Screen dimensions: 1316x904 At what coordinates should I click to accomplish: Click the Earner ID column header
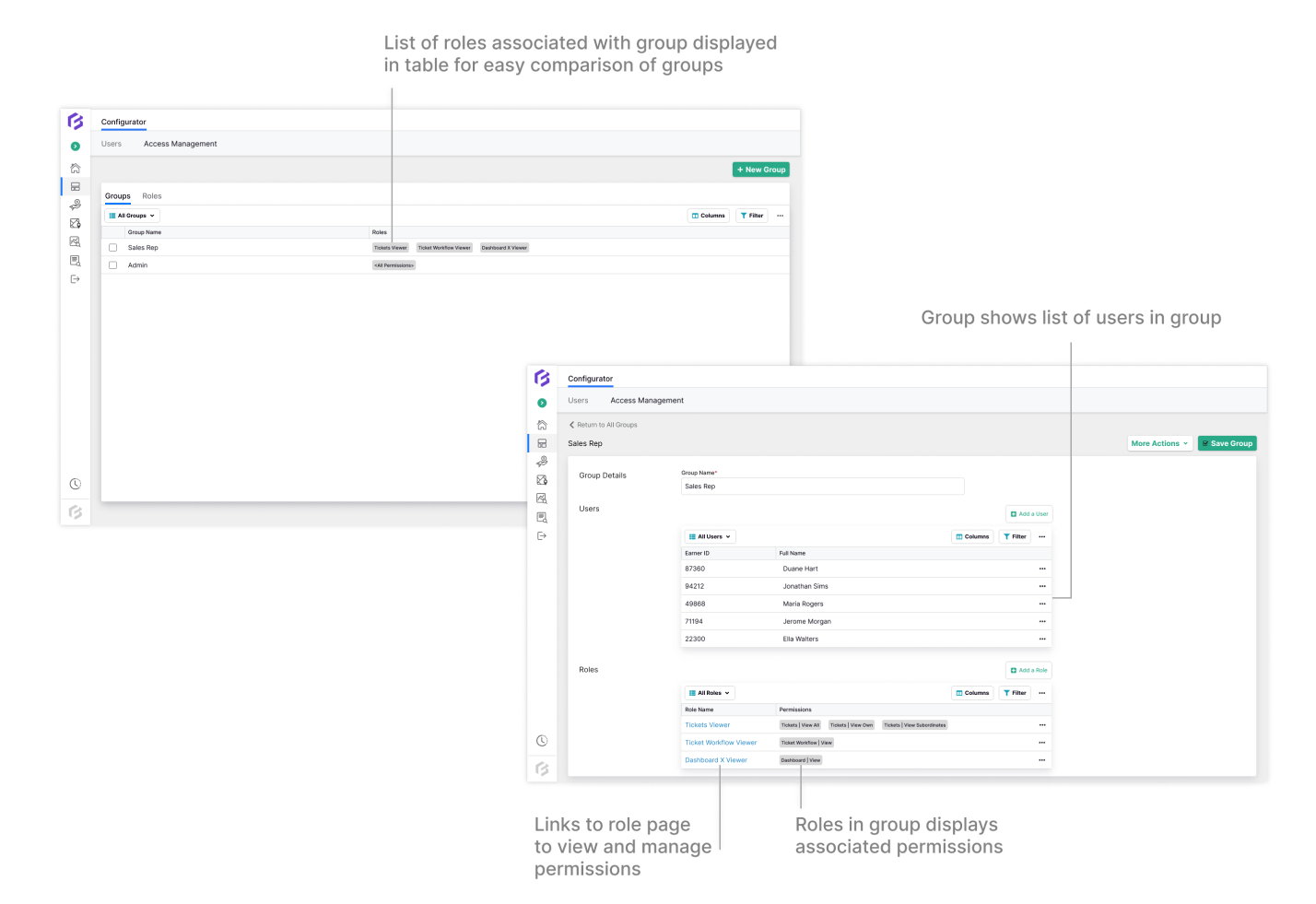pos(698,554)
